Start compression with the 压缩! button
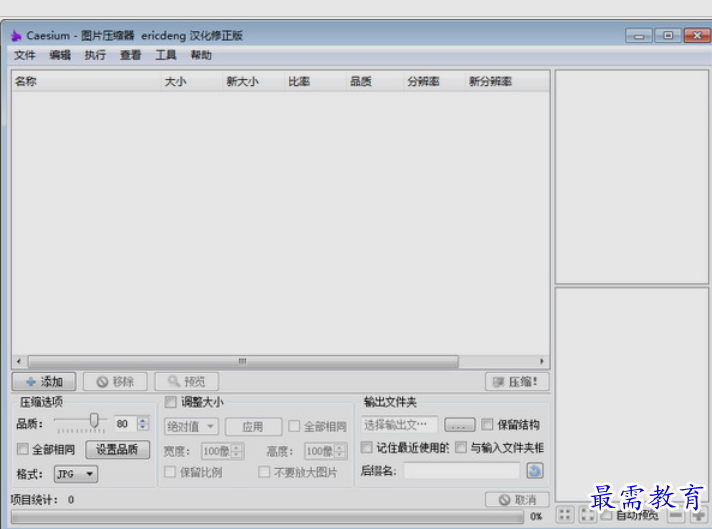This screenshot has height=529, width=712. pyautogui.click(x=517, y=382)
